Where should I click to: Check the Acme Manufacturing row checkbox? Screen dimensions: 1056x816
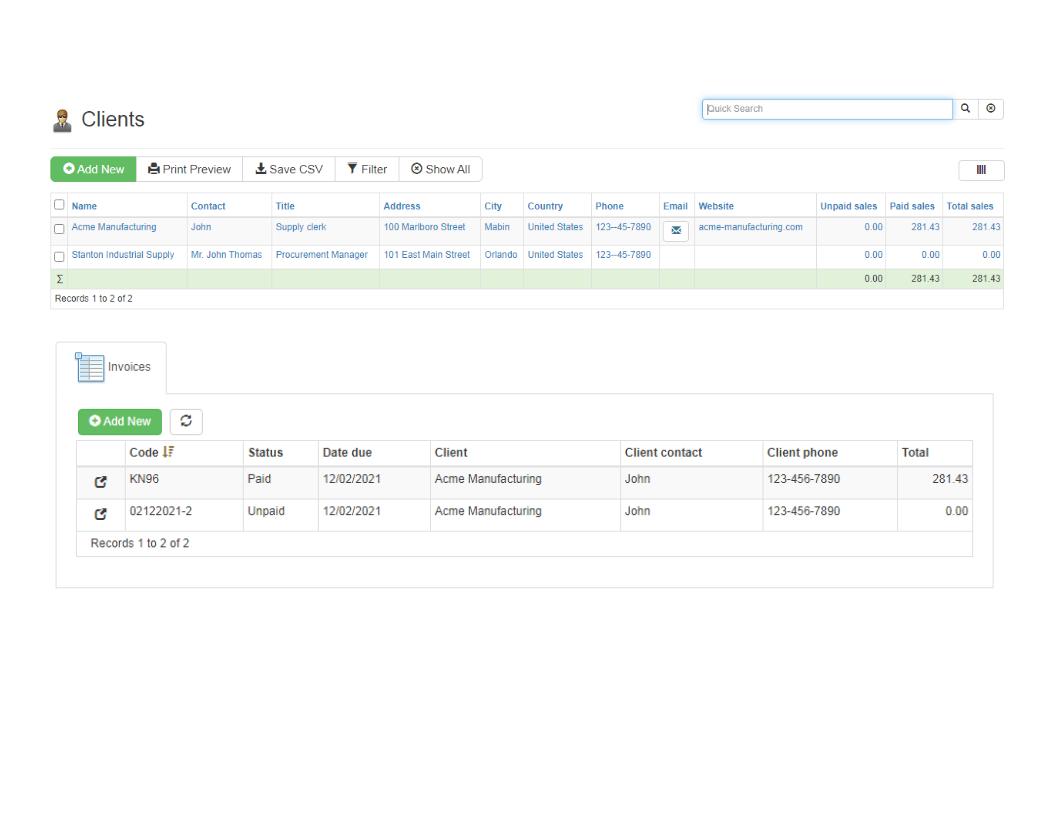pyautogui.click(x=59, y=229)
